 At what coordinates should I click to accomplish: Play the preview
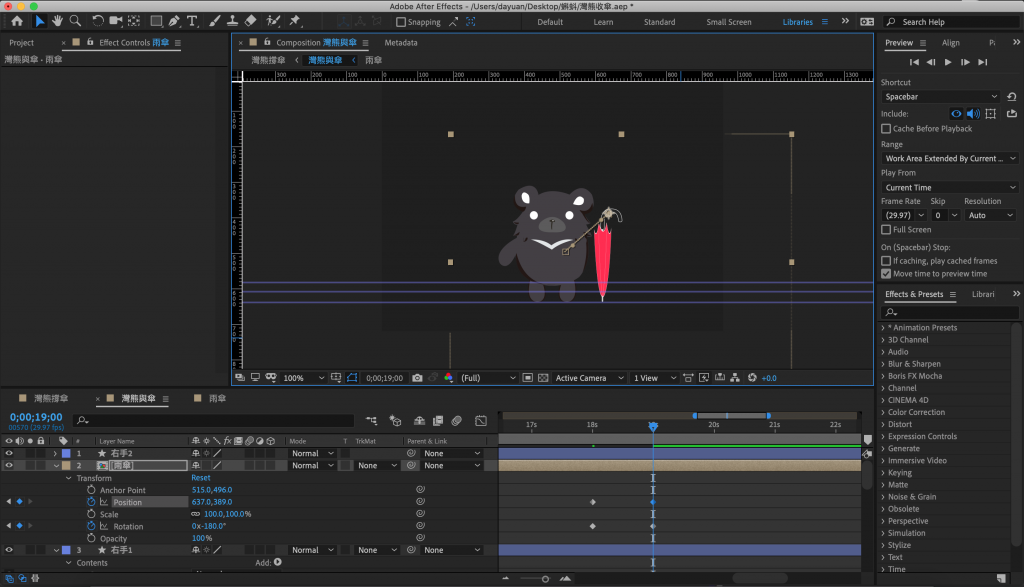tap(948, 62)
